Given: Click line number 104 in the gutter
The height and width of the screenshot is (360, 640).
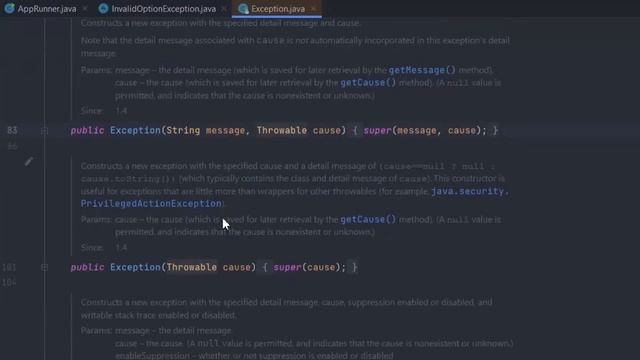Looking at the screenshot, I should pyautogui.click(x=9, y=282).
